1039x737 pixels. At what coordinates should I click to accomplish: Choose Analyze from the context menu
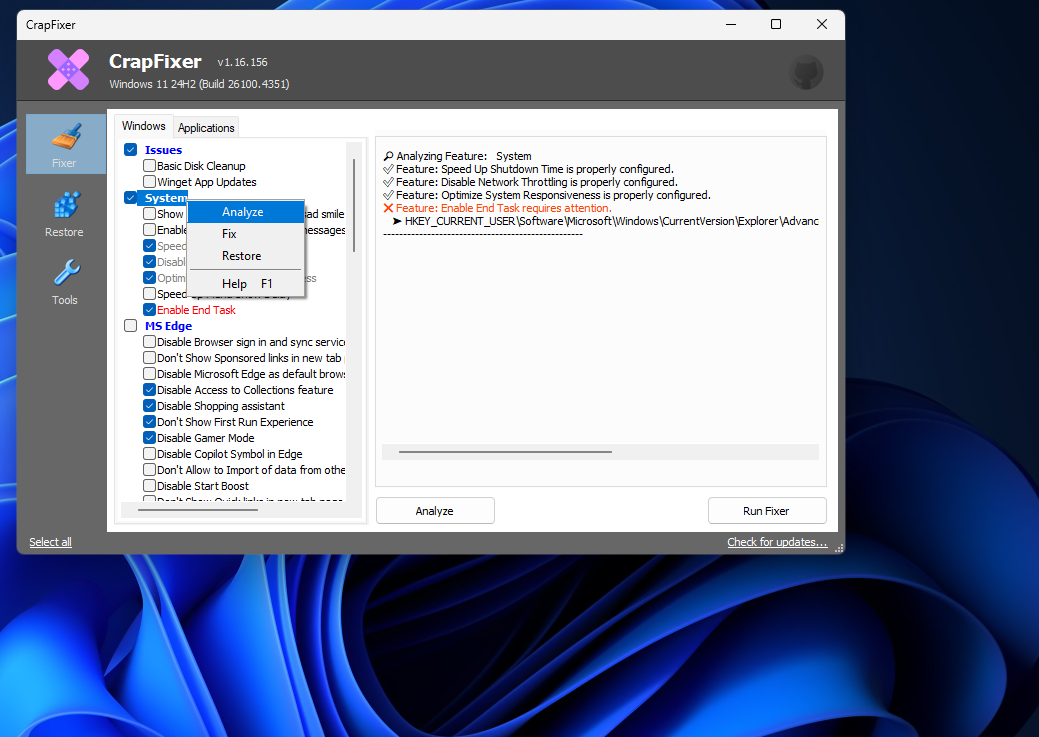coord(243,211)
